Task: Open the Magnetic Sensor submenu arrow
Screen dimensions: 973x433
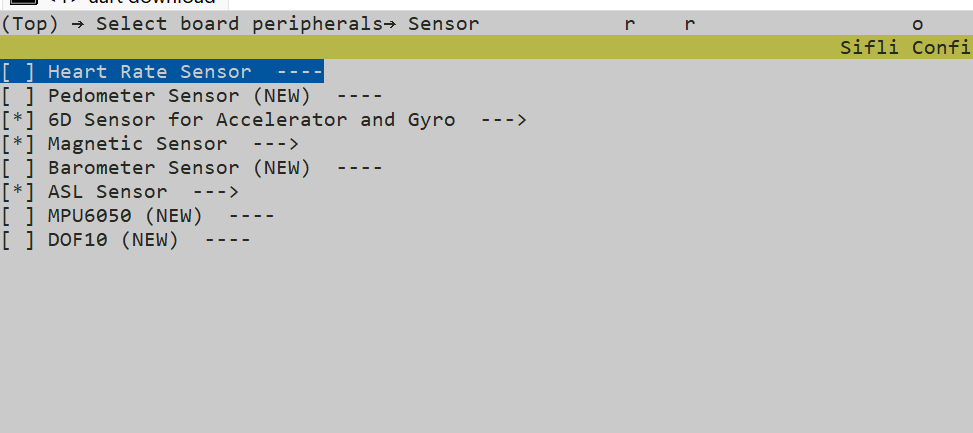Action: pyautogui.click(x=276, y=144)
